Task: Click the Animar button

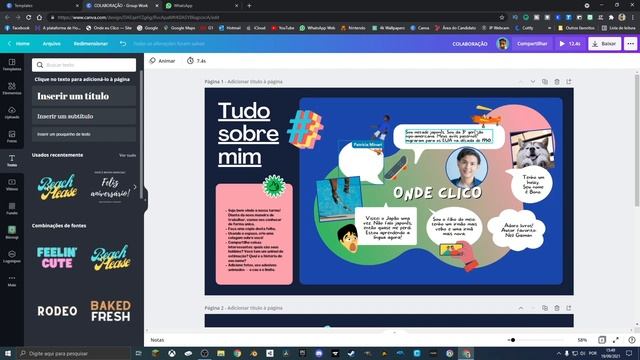Action: [x=162, y=61]
